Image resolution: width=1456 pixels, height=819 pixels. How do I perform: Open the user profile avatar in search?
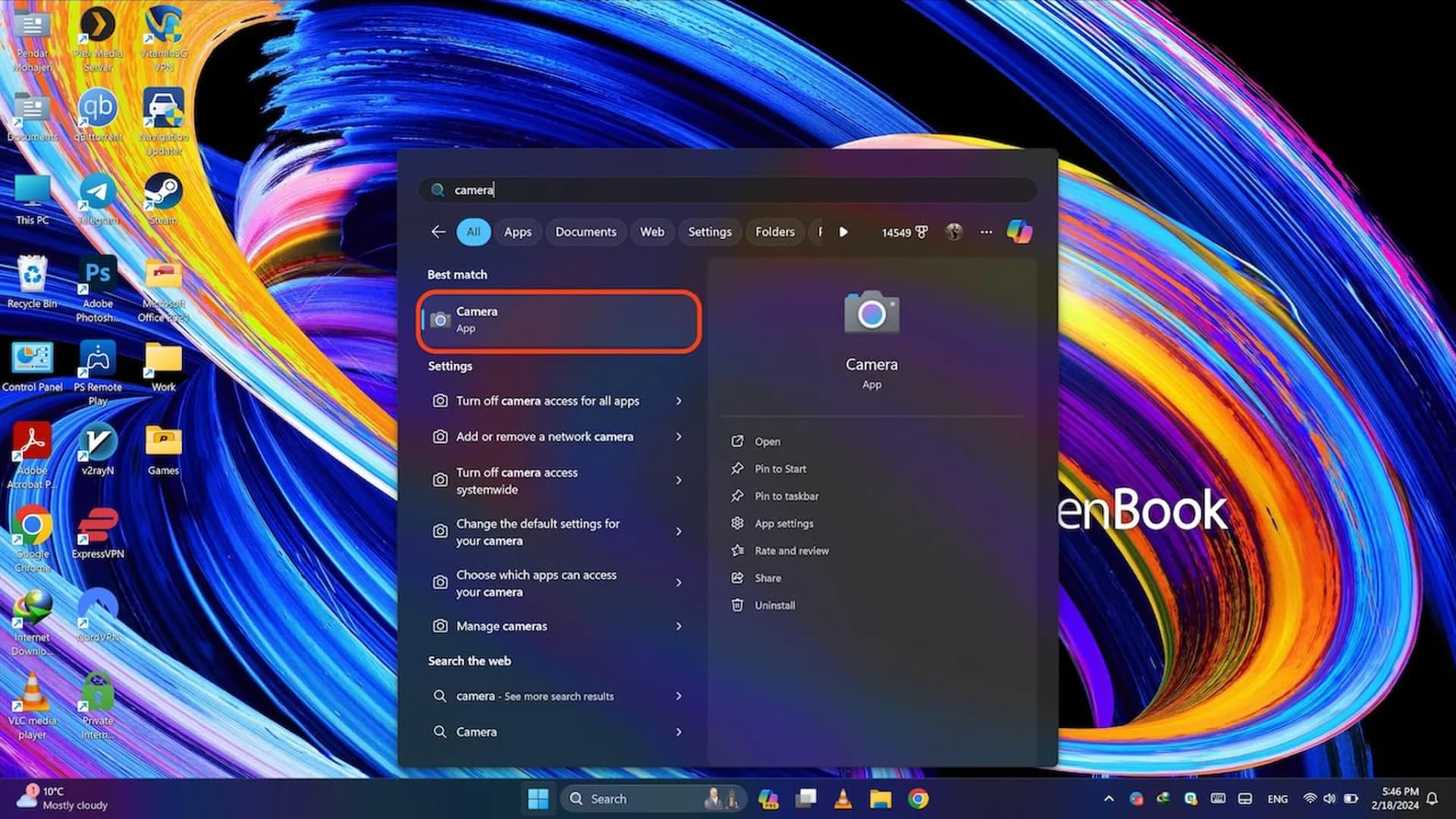coord(954,232)
